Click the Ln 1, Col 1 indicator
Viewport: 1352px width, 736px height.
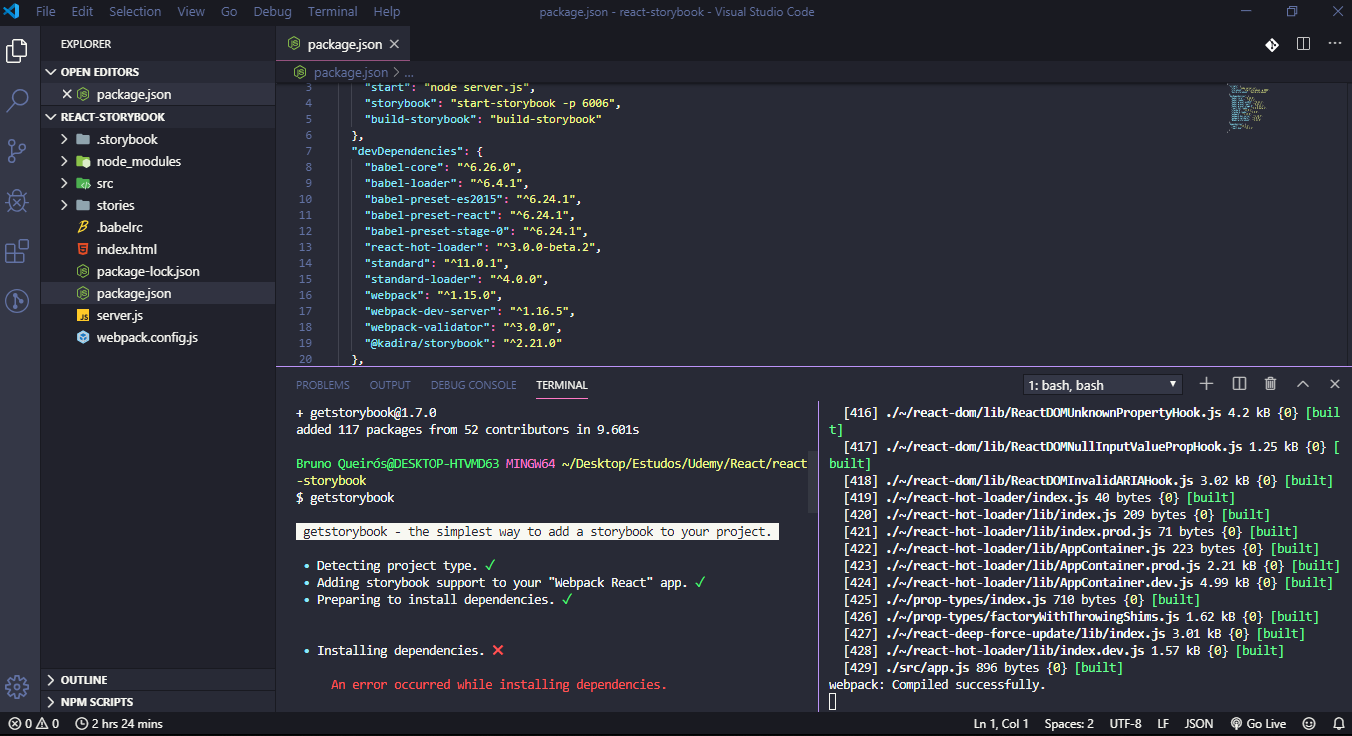pos(1000,723)
